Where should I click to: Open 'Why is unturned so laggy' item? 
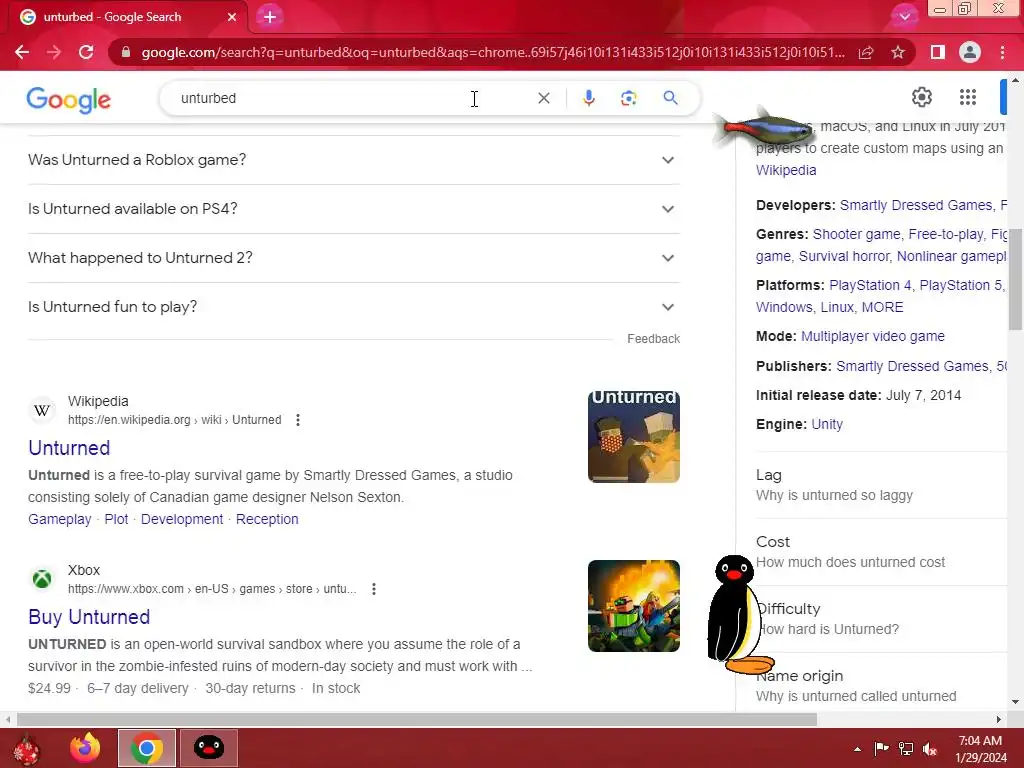pyautogui.click(x=881, y=485)
